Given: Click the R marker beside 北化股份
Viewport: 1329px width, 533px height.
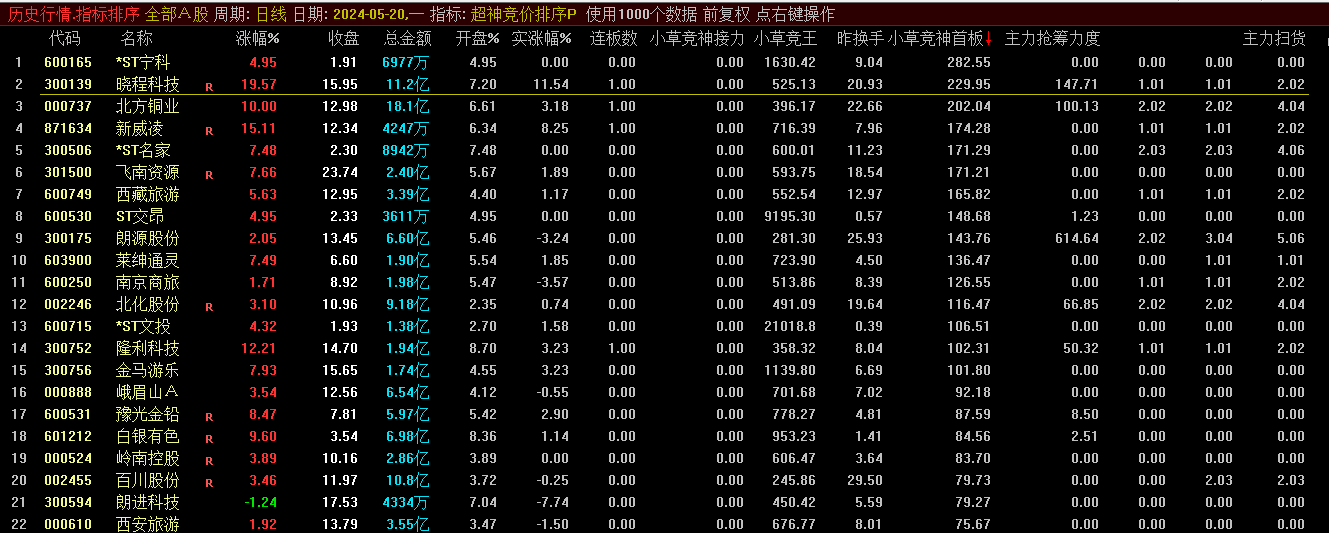Looking at the screenshot, I should [x=209, y=306].
